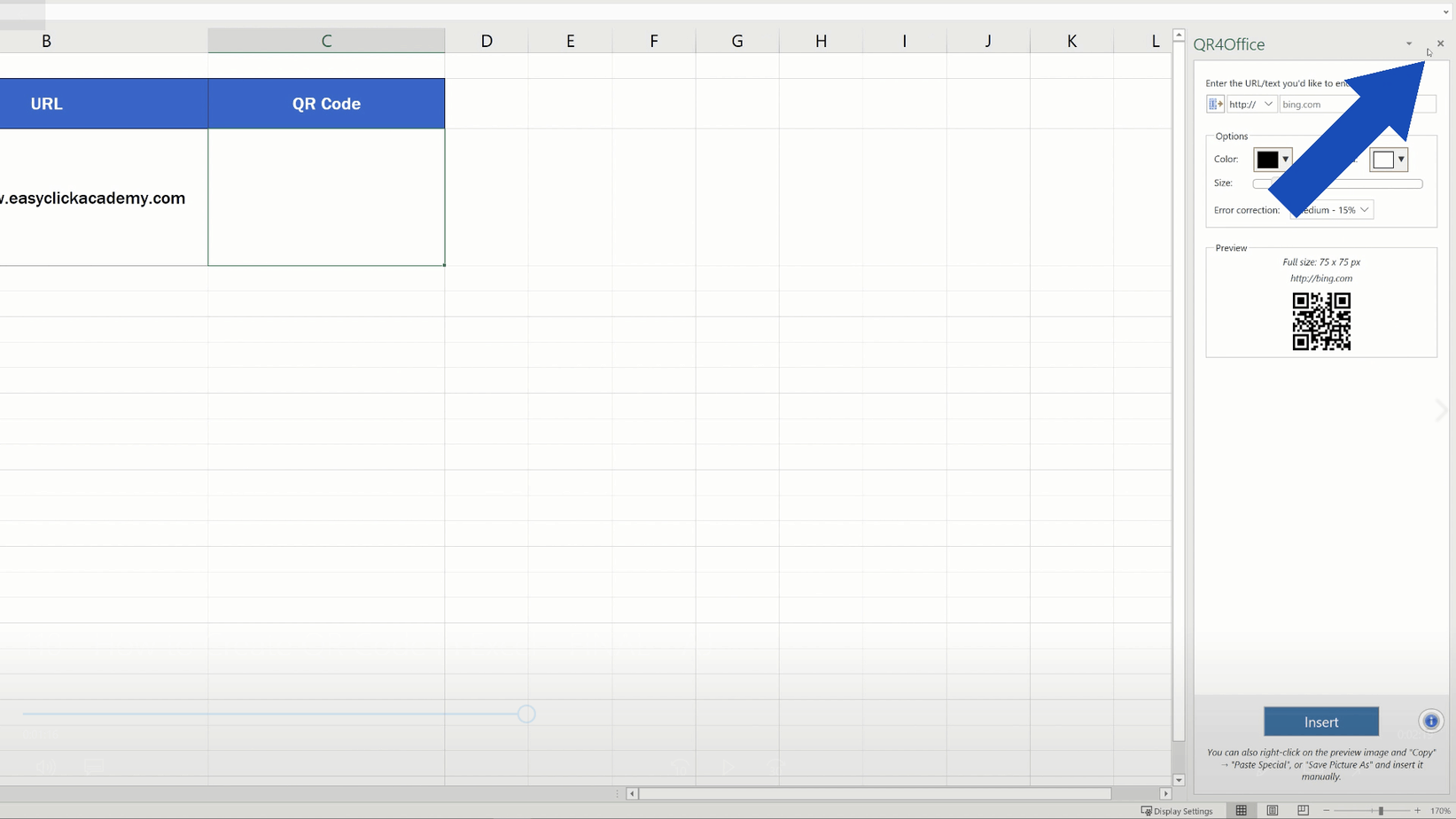Select column C header
Screen dimensions: 1456x819
[325, 40]
